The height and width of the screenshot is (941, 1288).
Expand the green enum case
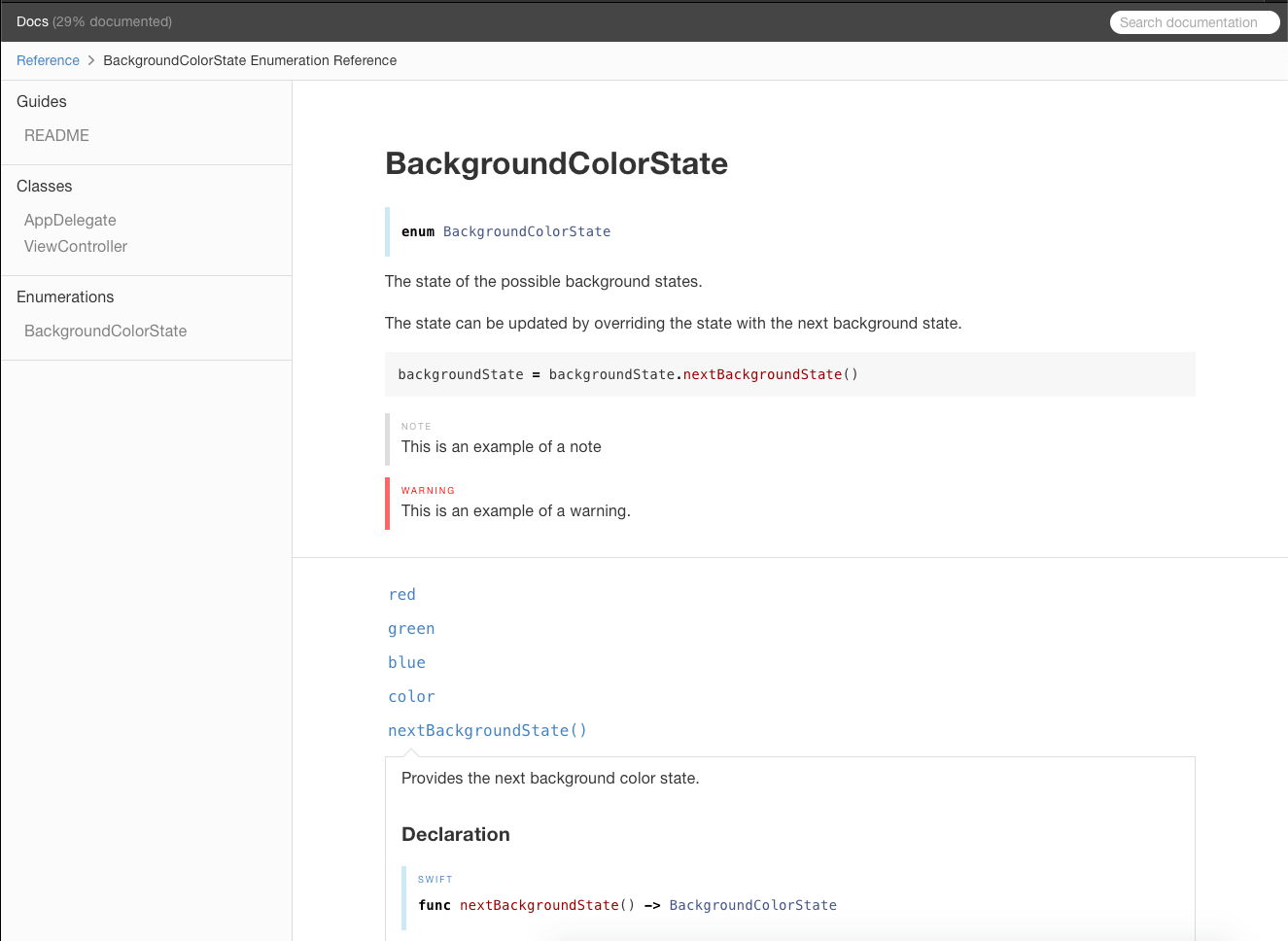pos(411,628)
